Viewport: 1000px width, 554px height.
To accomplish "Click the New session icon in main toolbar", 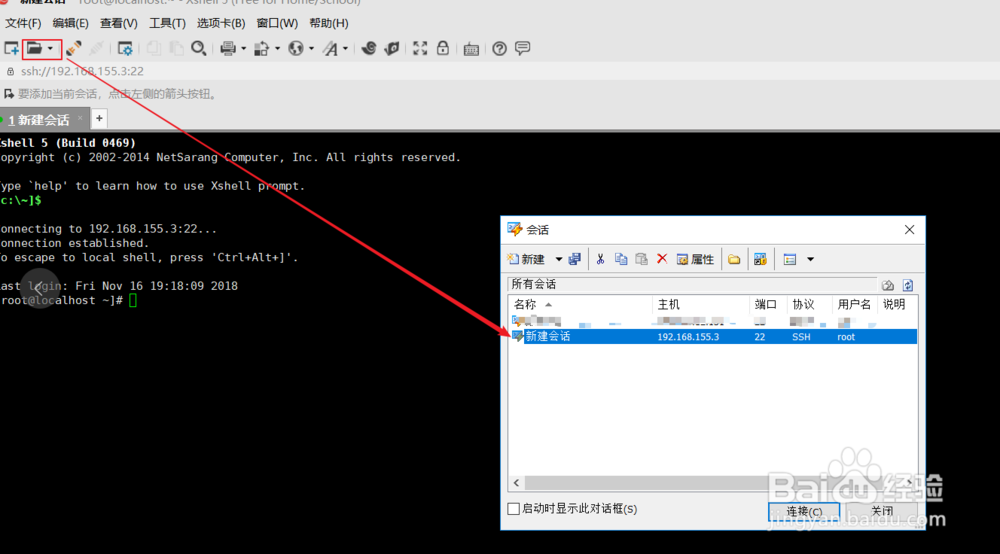I will click(11, 48).
